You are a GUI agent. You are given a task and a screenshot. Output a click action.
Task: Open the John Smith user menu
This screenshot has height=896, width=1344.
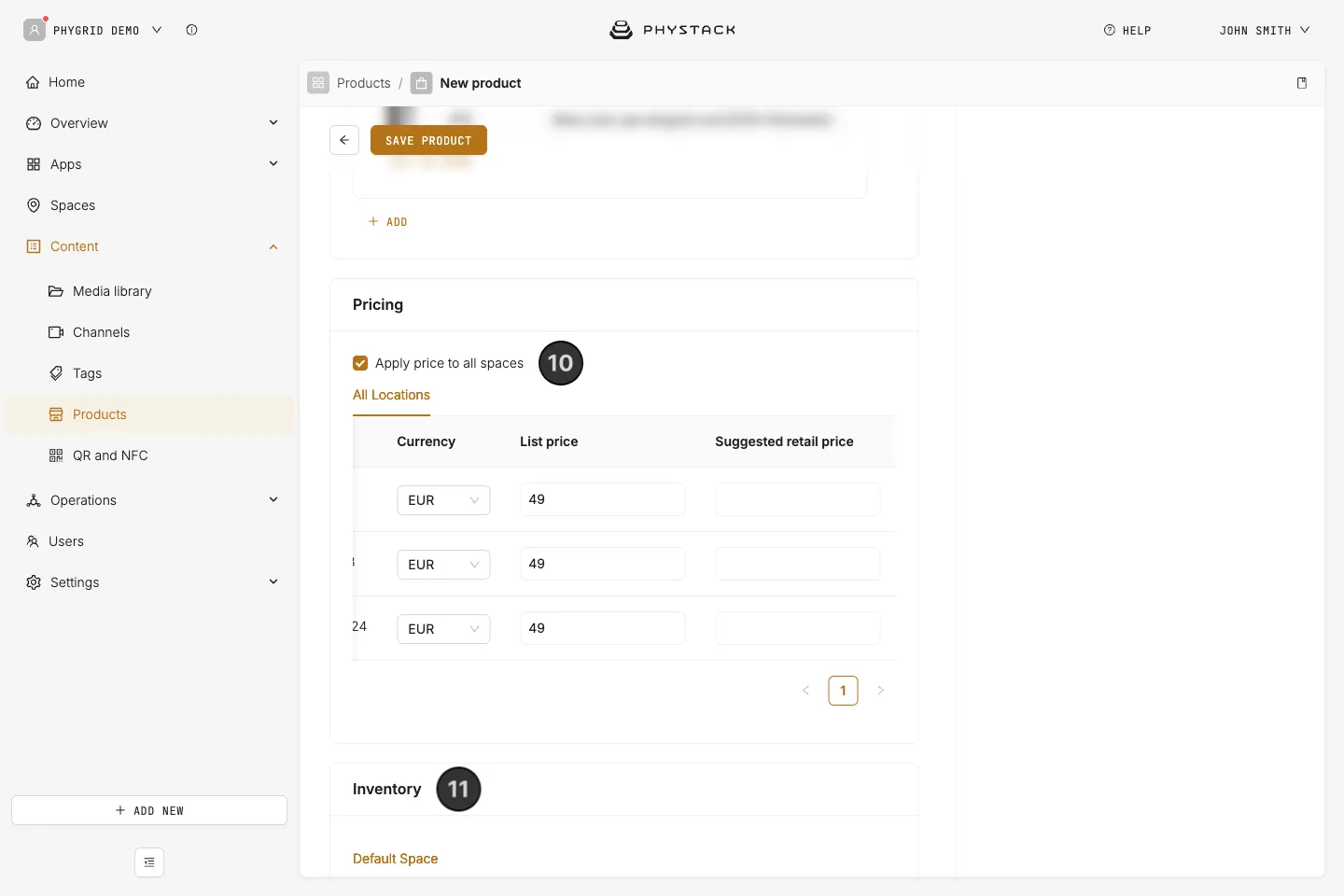[x=1265, y=30]
